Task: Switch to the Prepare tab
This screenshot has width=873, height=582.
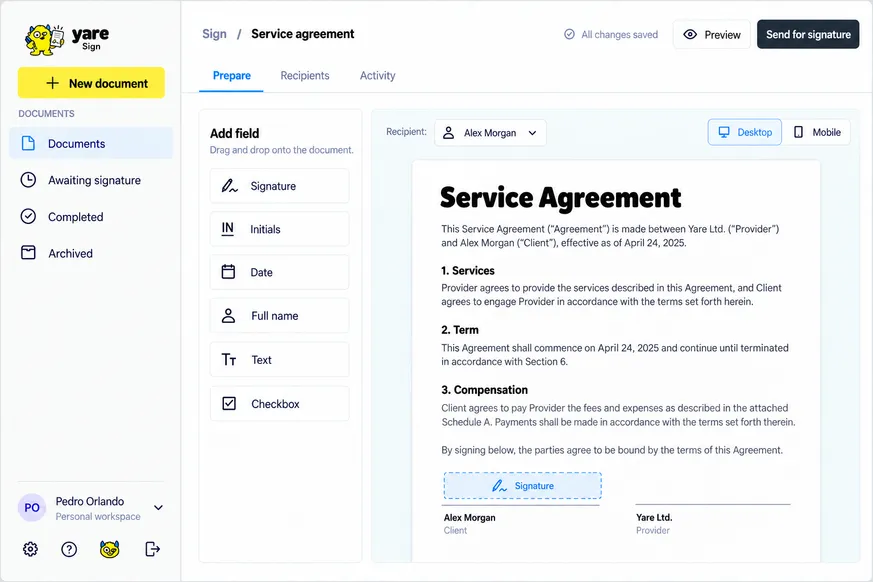Action: (232, 76)
